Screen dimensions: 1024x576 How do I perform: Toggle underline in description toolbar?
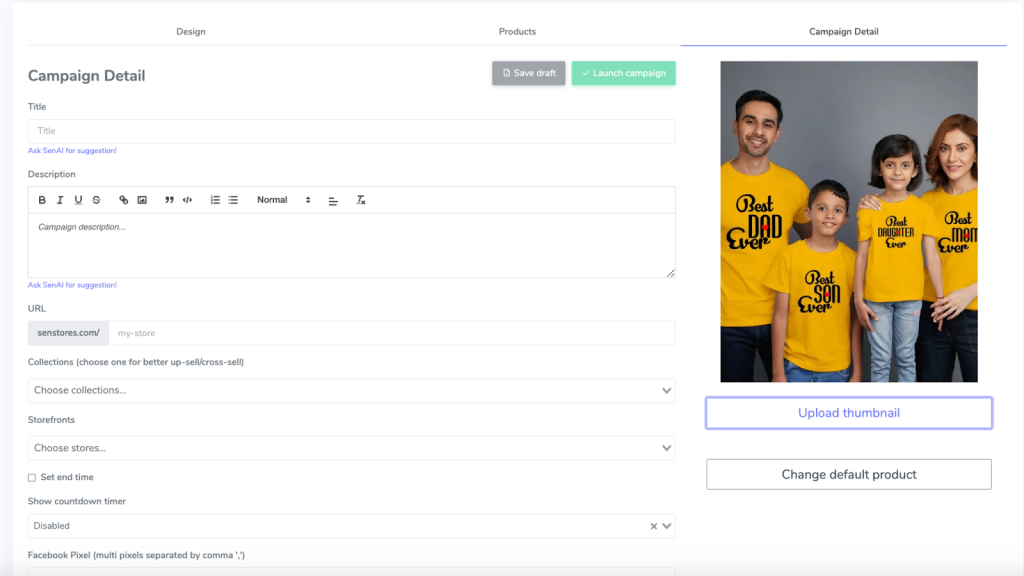(x=78, y=200)
